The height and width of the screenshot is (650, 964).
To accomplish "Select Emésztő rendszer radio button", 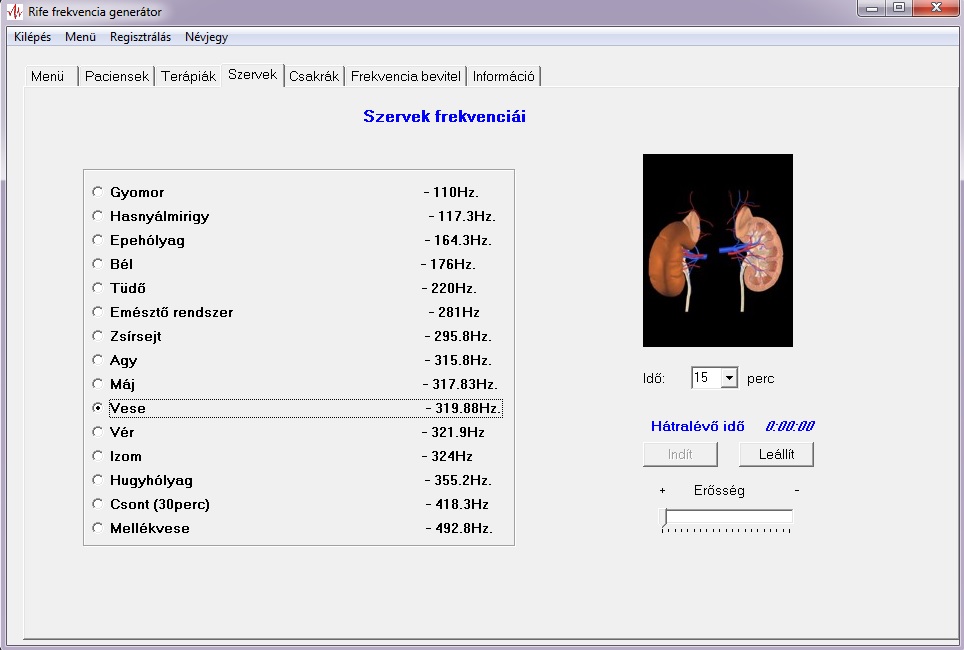I will 97,312.
